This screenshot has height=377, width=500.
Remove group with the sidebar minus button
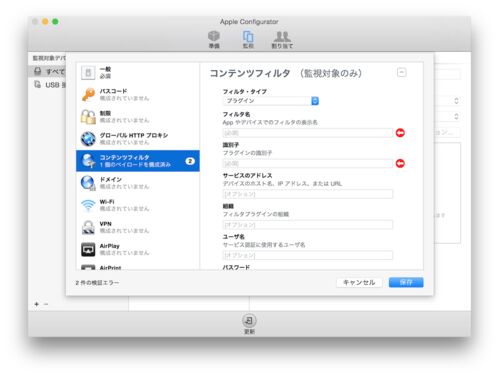(46, 304)
